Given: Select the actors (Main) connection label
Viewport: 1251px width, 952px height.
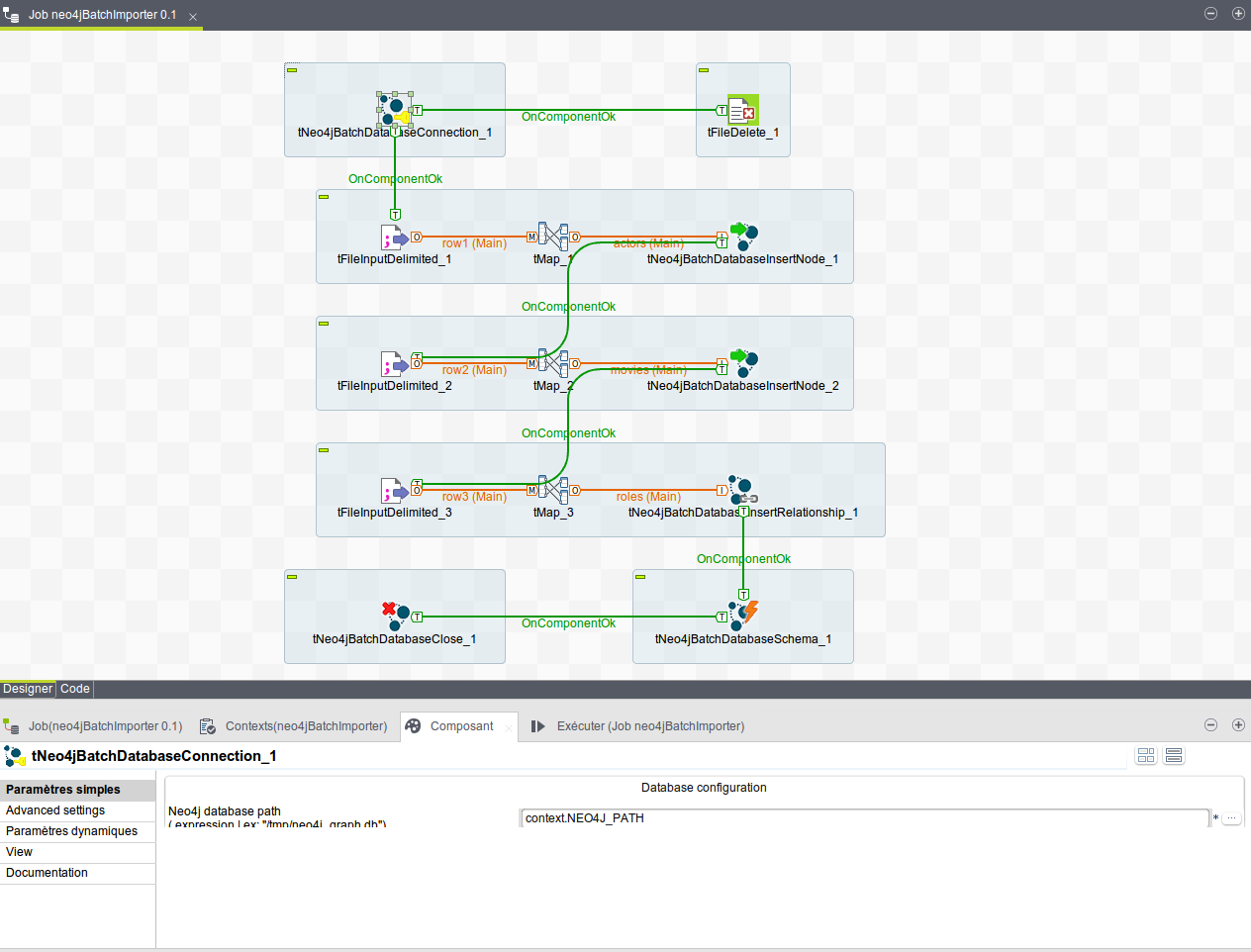Looking at the screenshot, I should 648,243.
